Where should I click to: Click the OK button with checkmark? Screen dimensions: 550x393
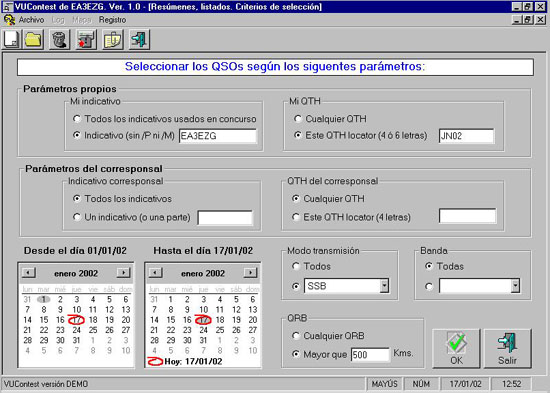456,348
